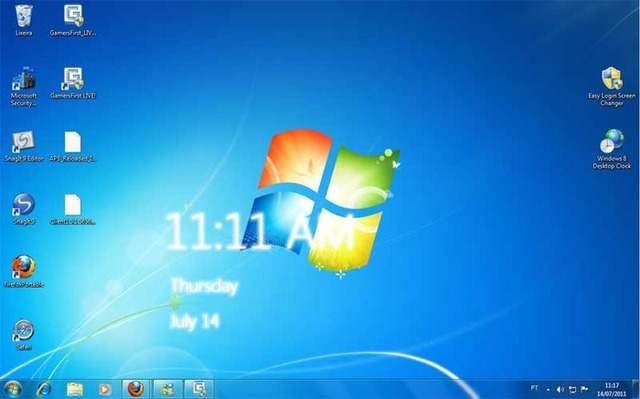Select the GamersFirst LIVE! desktop shortcut

pos(73,83)
